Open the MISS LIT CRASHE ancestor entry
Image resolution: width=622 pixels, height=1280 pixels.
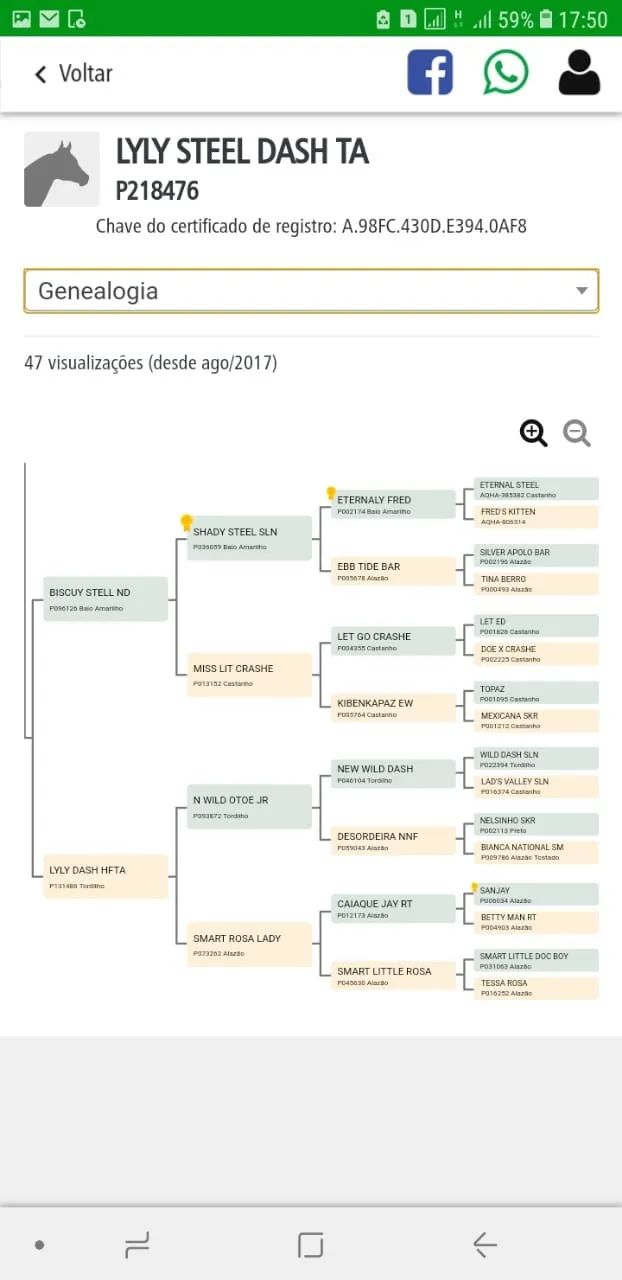point(250,675)
